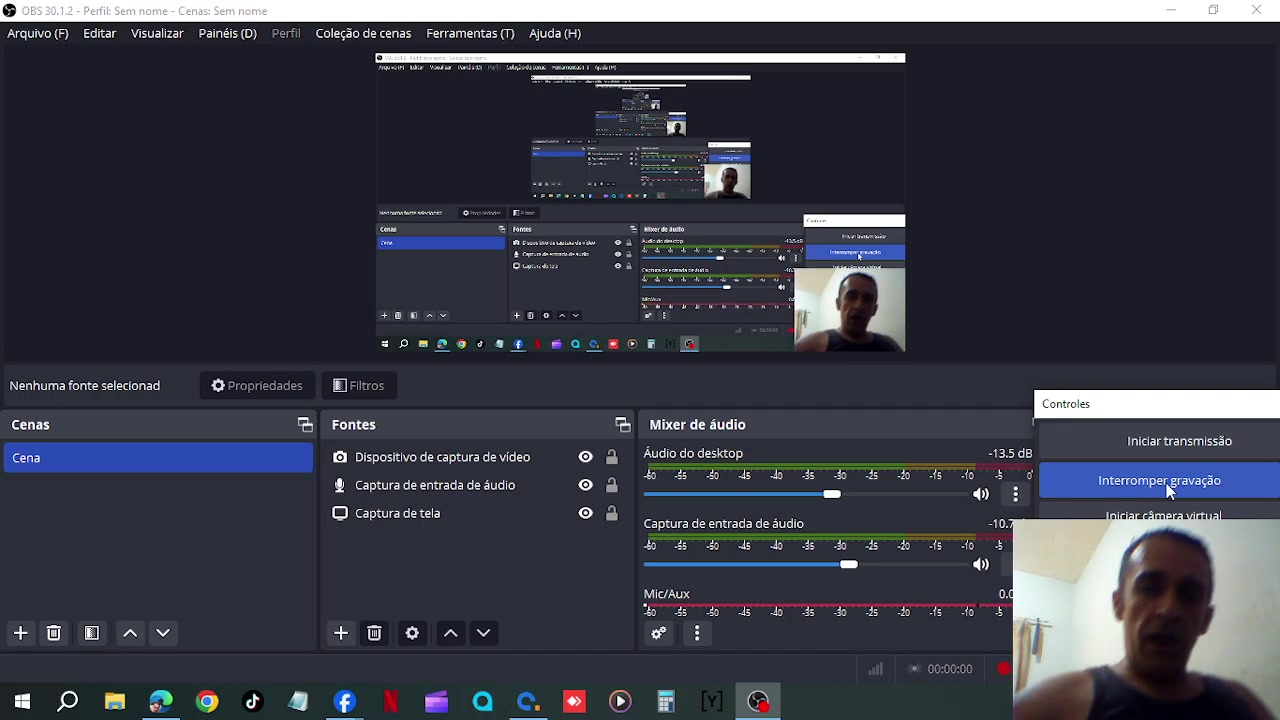Open the Coleção de cenas menu
The image size is (1280, 720).
pos(363,33)
